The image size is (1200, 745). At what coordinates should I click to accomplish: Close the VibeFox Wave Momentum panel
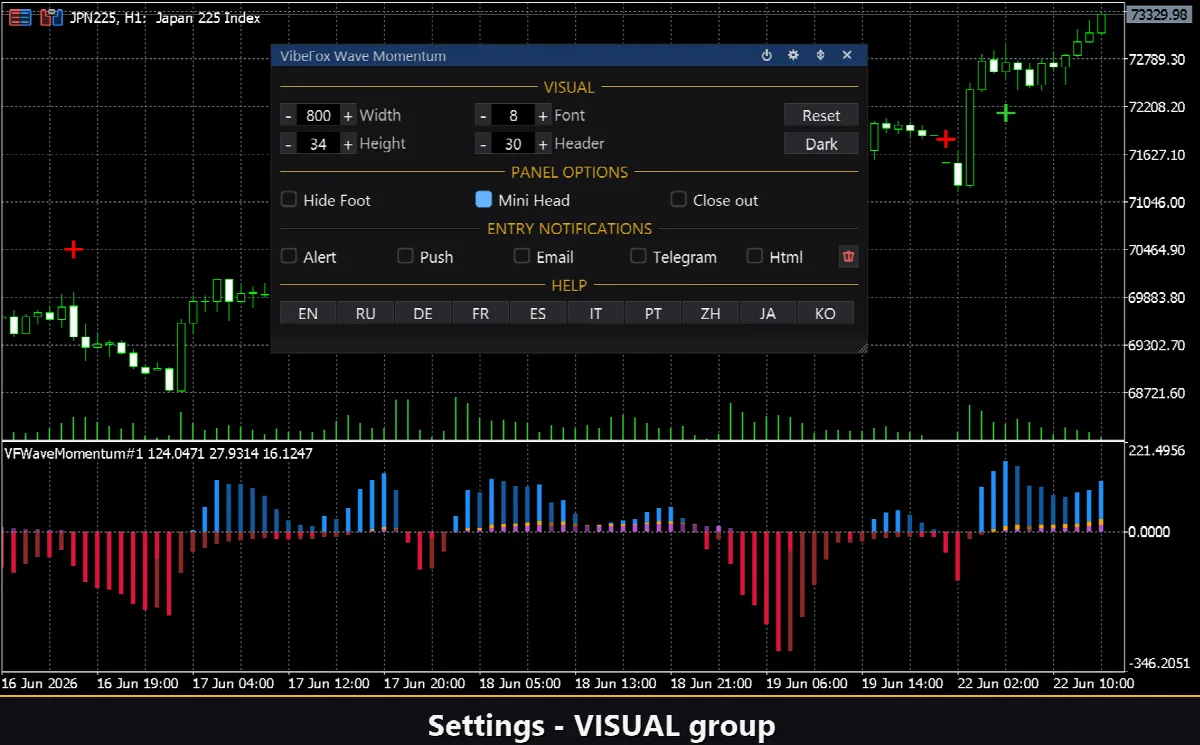(847, 56)
